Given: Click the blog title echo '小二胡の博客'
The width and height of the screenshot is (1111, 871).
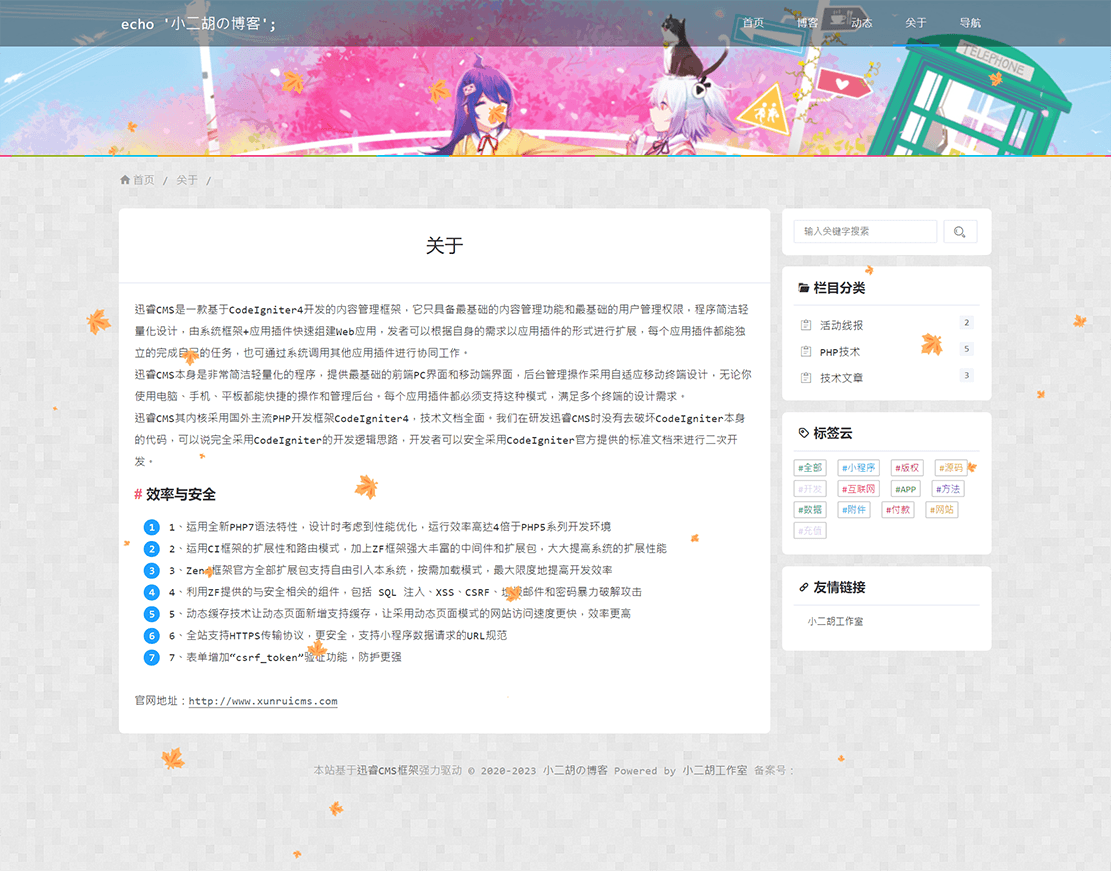Looking at the screenshot, I should tap(198, 23).
